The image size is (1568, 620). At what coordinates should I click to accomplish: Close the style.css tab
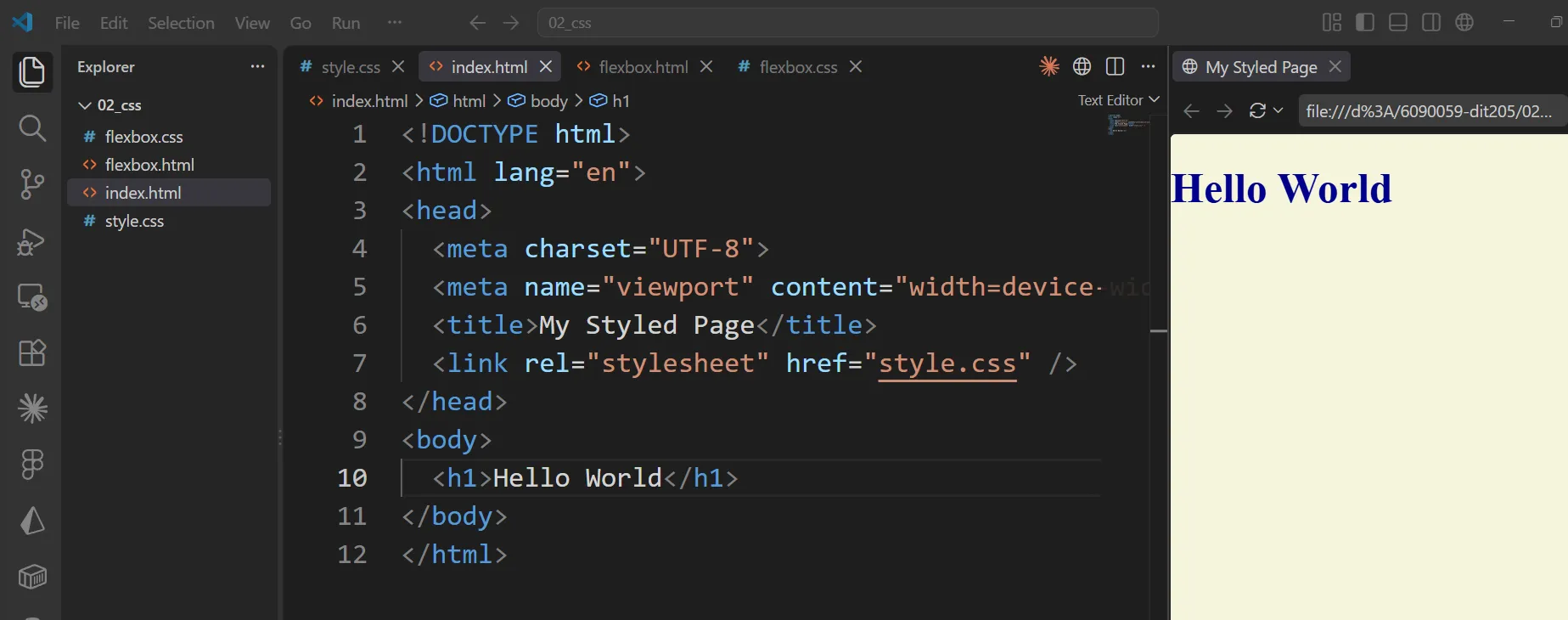tap(398, 66)
